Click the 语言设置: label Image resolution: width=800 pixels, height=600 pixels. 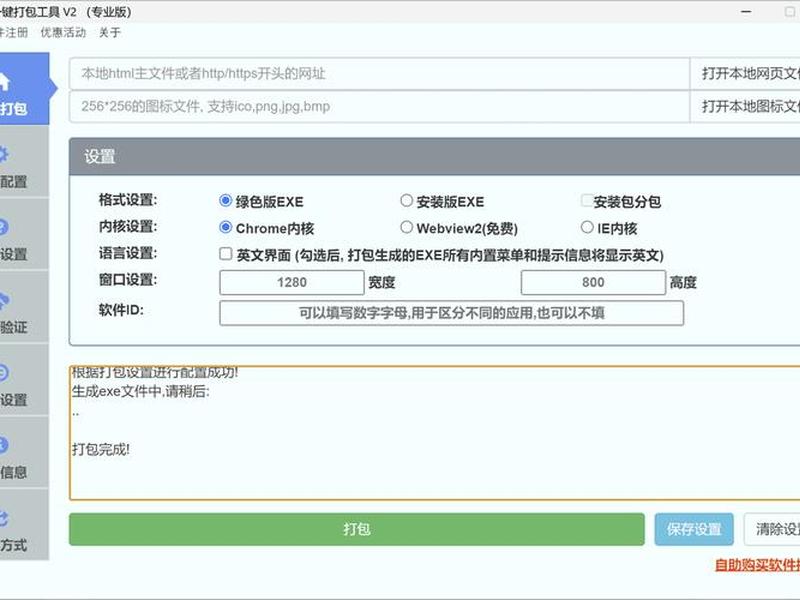tap(128, 253)
